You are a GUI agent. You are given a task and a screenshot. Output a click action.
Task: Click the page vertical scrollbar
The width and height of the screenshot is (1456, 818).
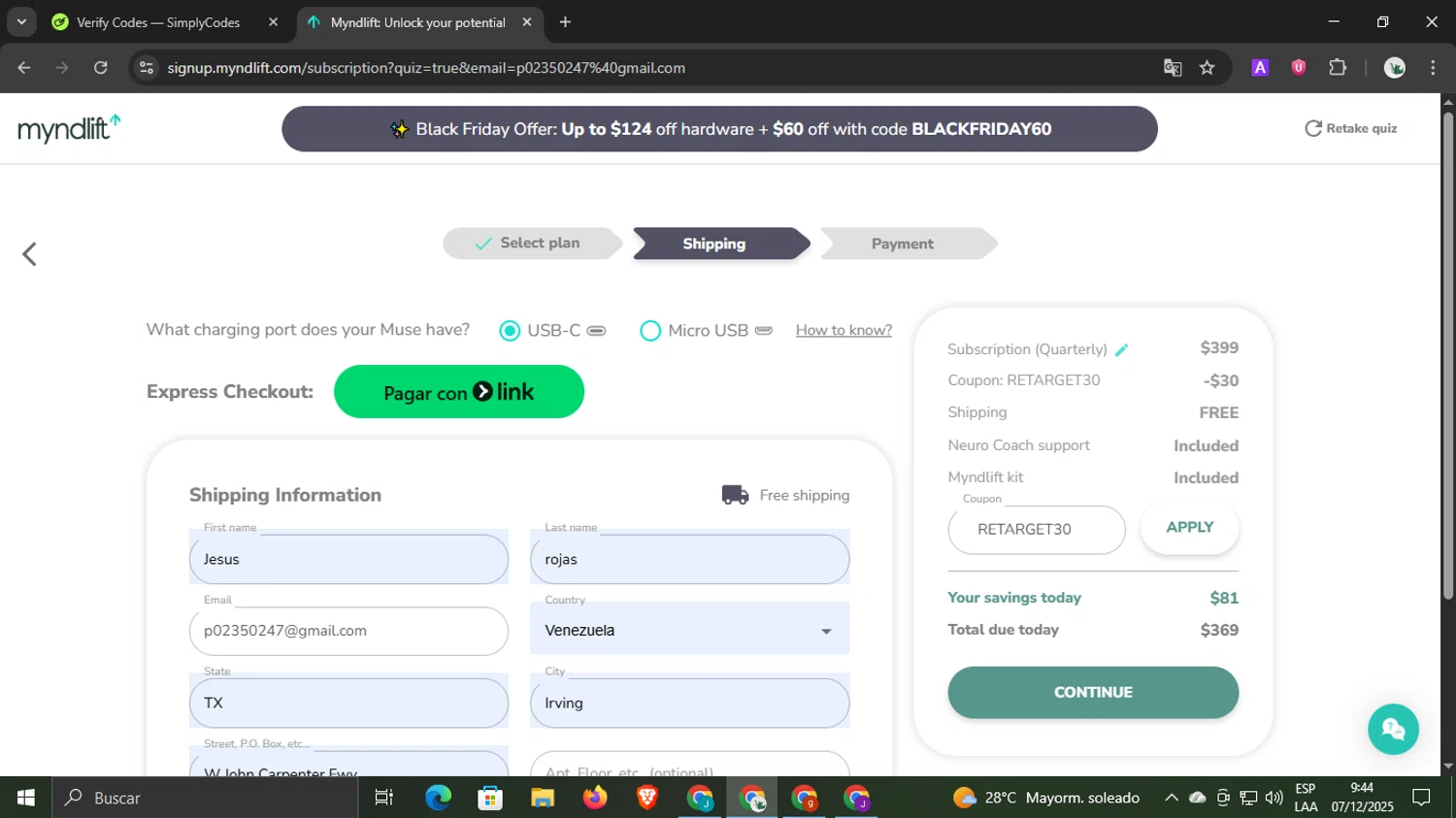click(1448, 356)
